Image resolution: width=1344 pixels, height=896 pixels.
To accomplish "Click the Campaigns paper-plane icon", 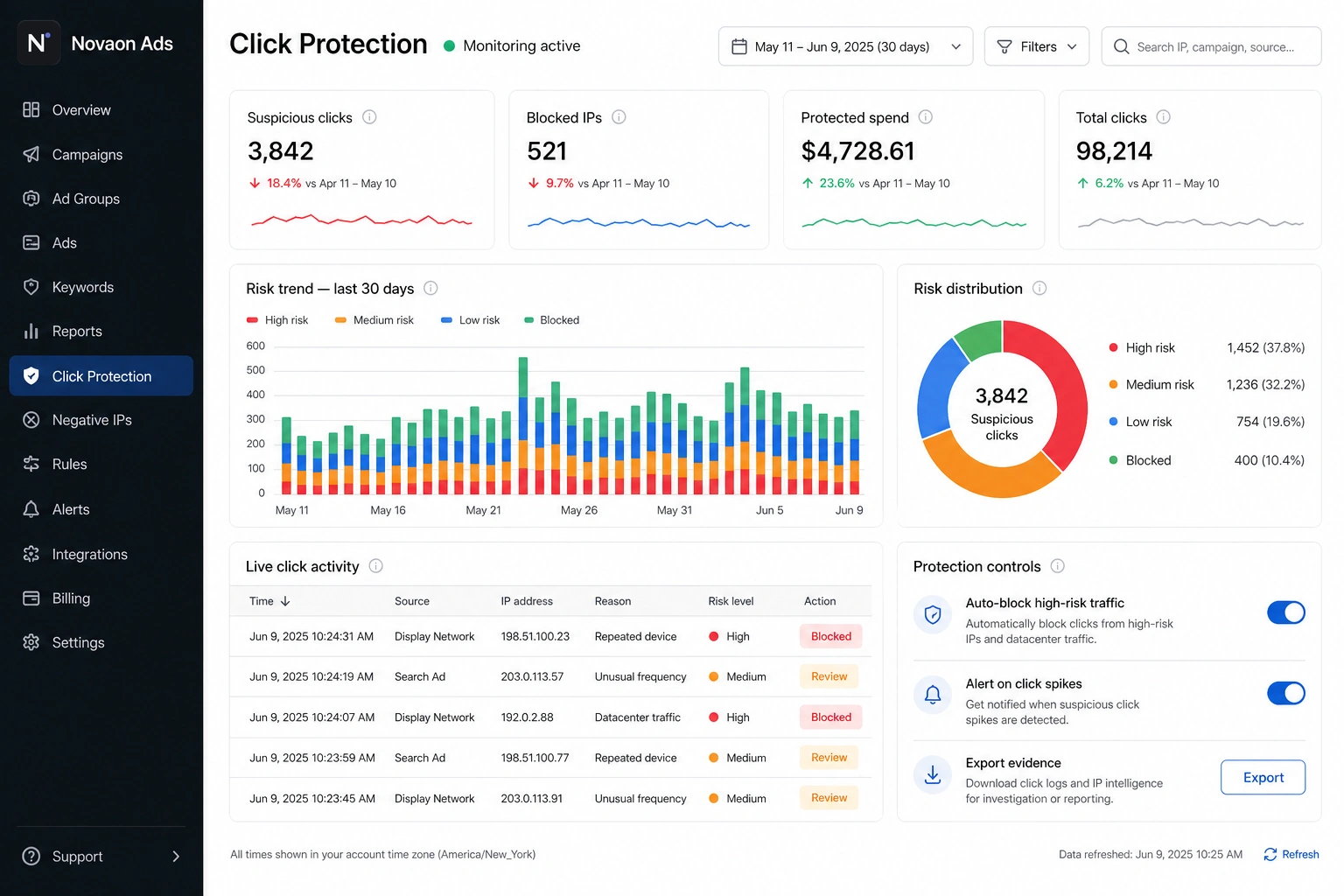I will [31, 154].
